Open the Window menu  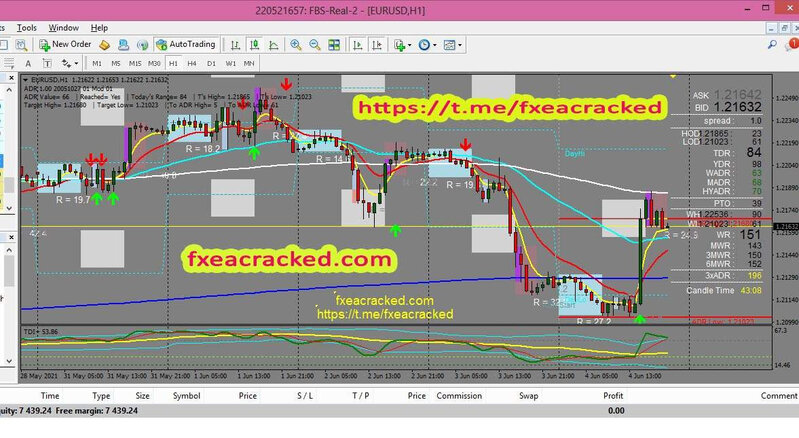(63, 28)
